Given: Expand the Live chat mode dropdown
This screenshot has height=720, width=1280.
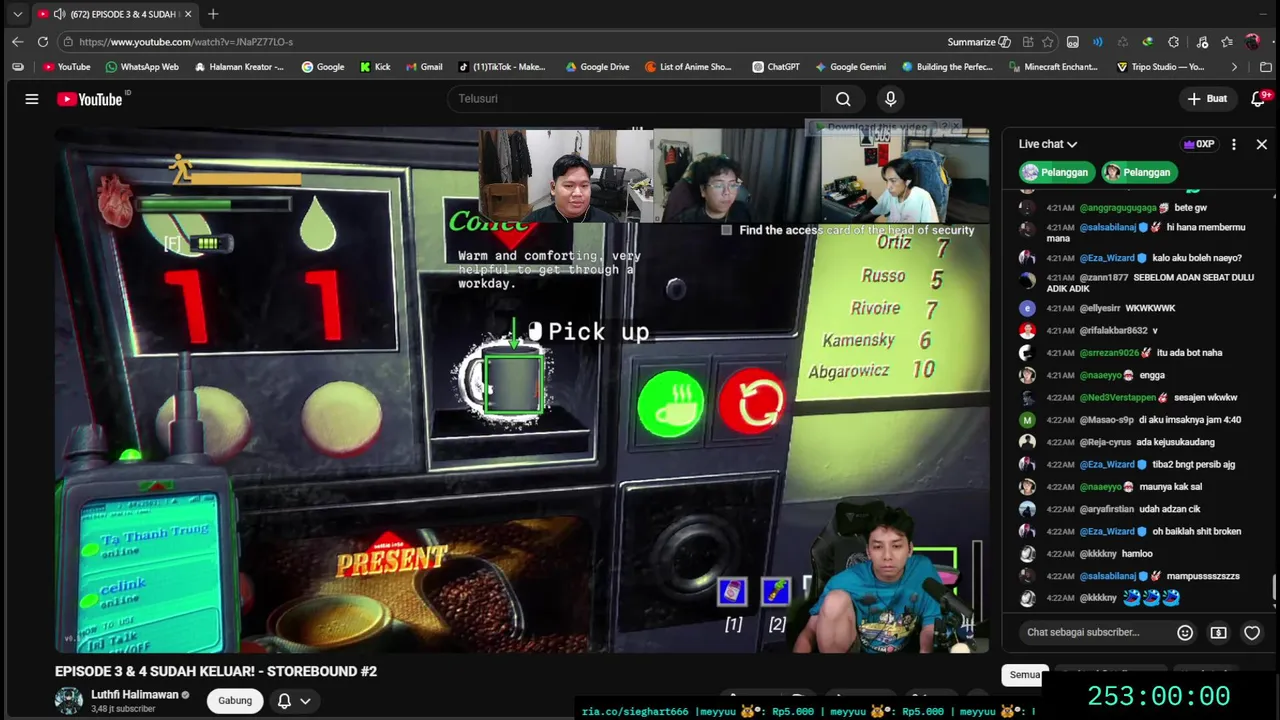Looking at the screenshot, I should coord(1047,144).
